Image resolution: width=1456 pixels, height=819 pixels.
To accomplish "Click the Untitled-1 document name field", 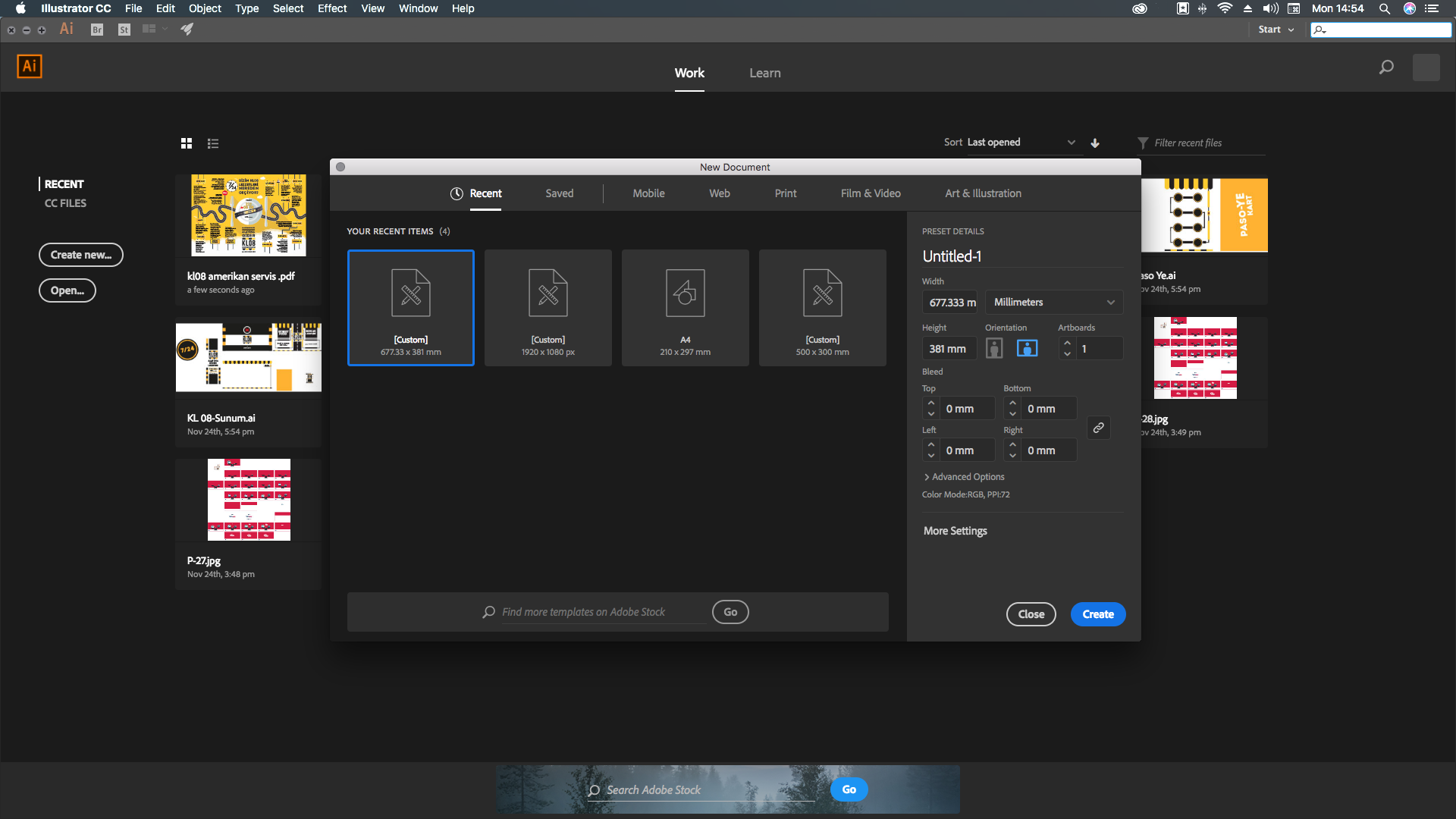I will click(1022, 256).
